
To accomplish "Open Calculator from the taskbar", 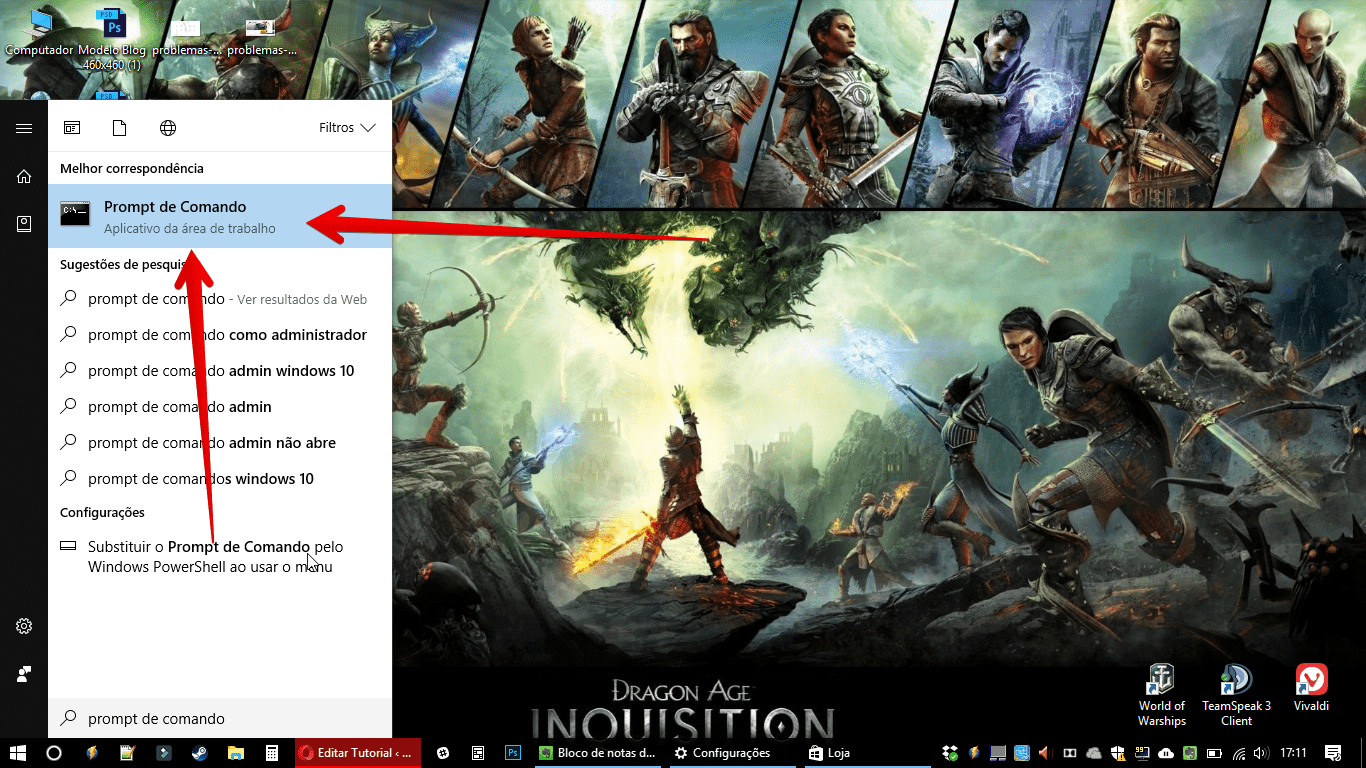I will click(x=271, y=753).
